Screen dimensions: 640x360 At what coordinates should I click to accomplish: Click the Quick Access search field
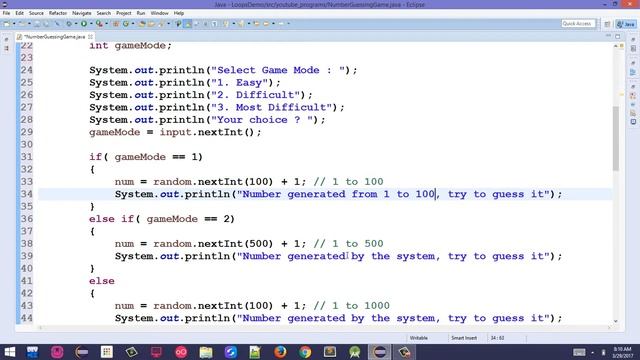578,24
